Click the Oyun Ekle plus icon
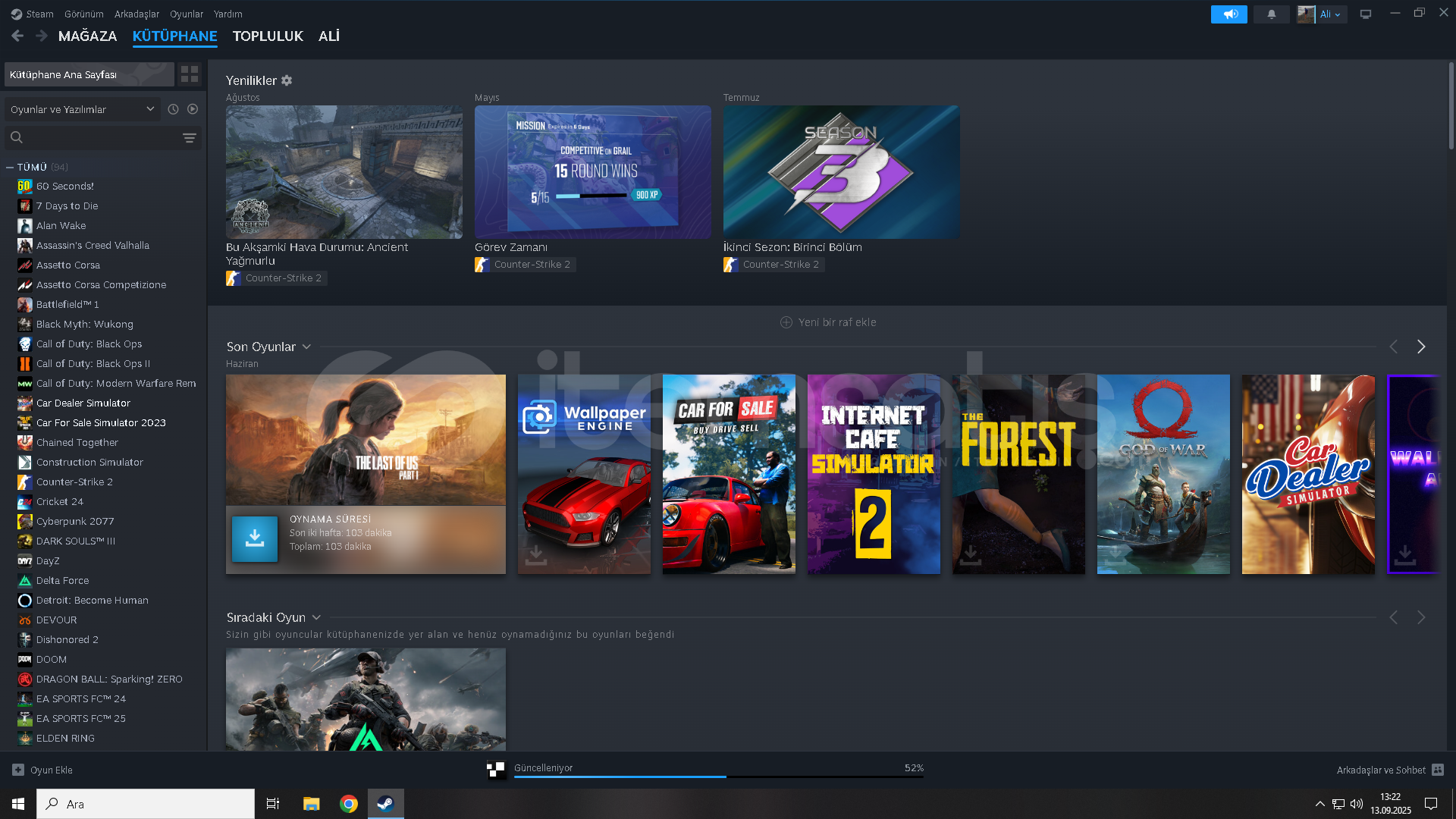Screen dimensions: 1456x819 (x=18, y=770)
